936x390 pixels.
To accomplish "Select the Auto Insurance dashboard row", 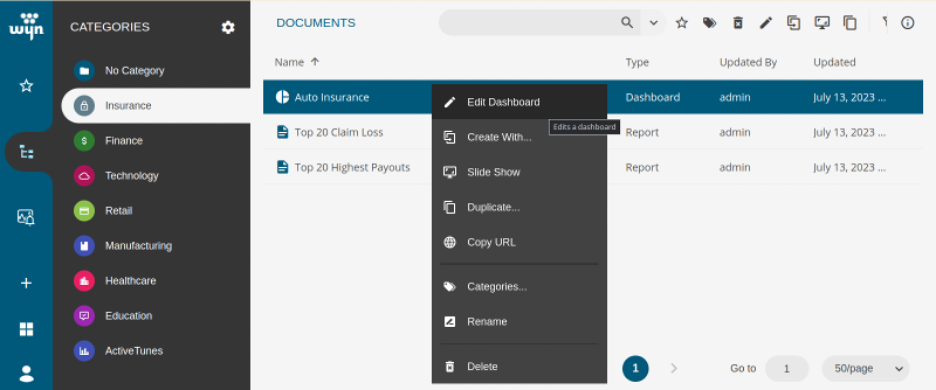I will pyautogui.click(x=593, y=97).
